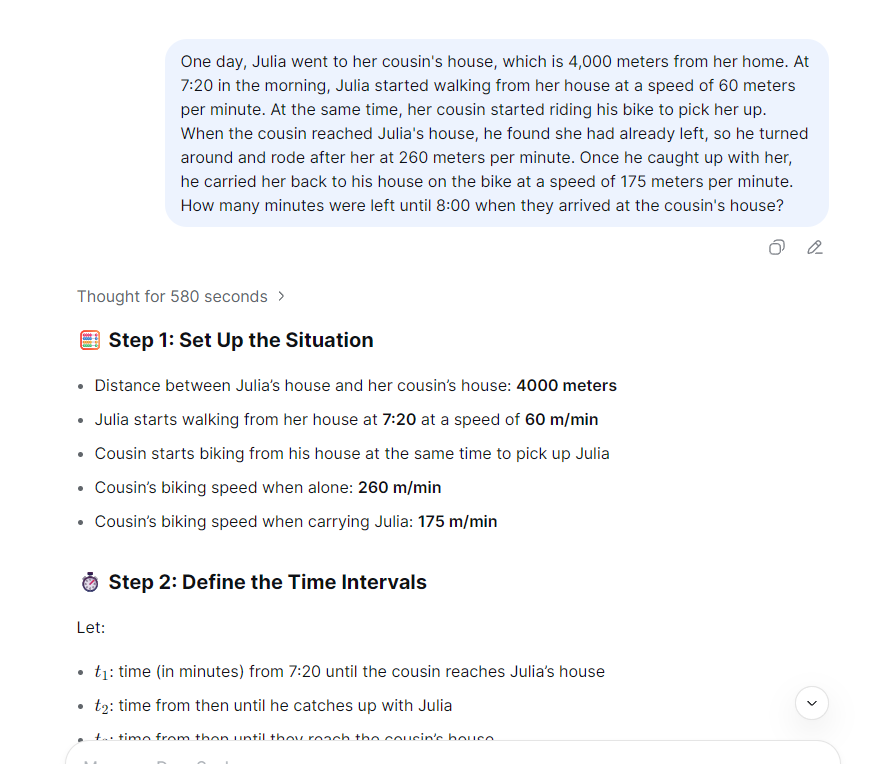Click the scroll-to-bottom chevron button
The width and height of the screenshot is (871, 764).
coord(811,703)
